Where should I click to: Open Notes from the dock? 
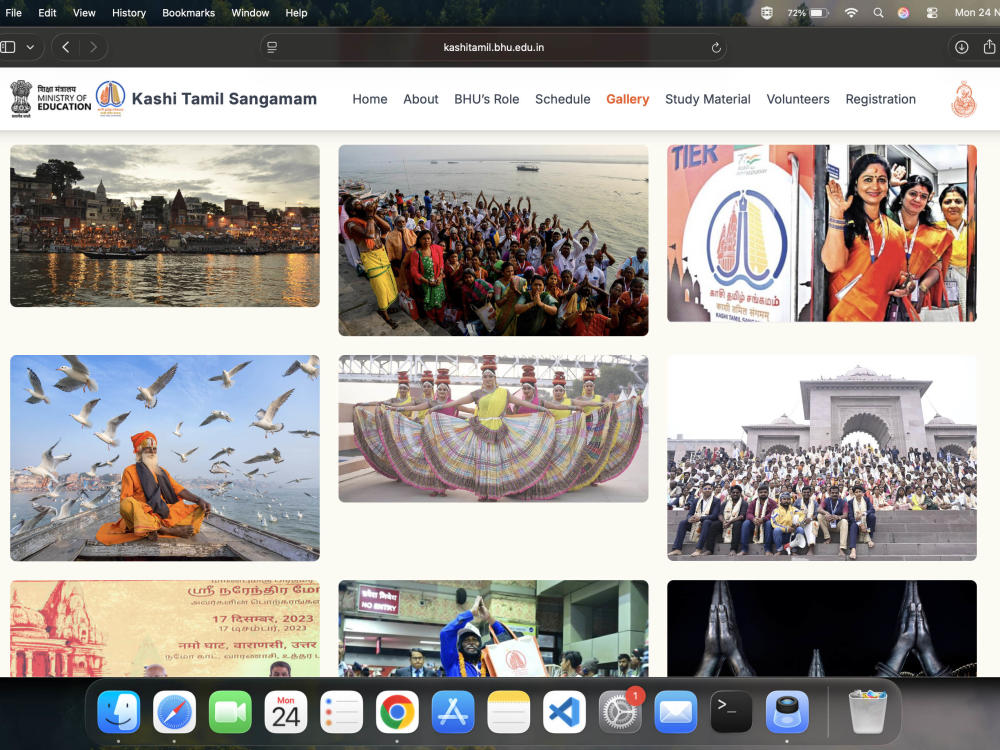click(508, 712)
